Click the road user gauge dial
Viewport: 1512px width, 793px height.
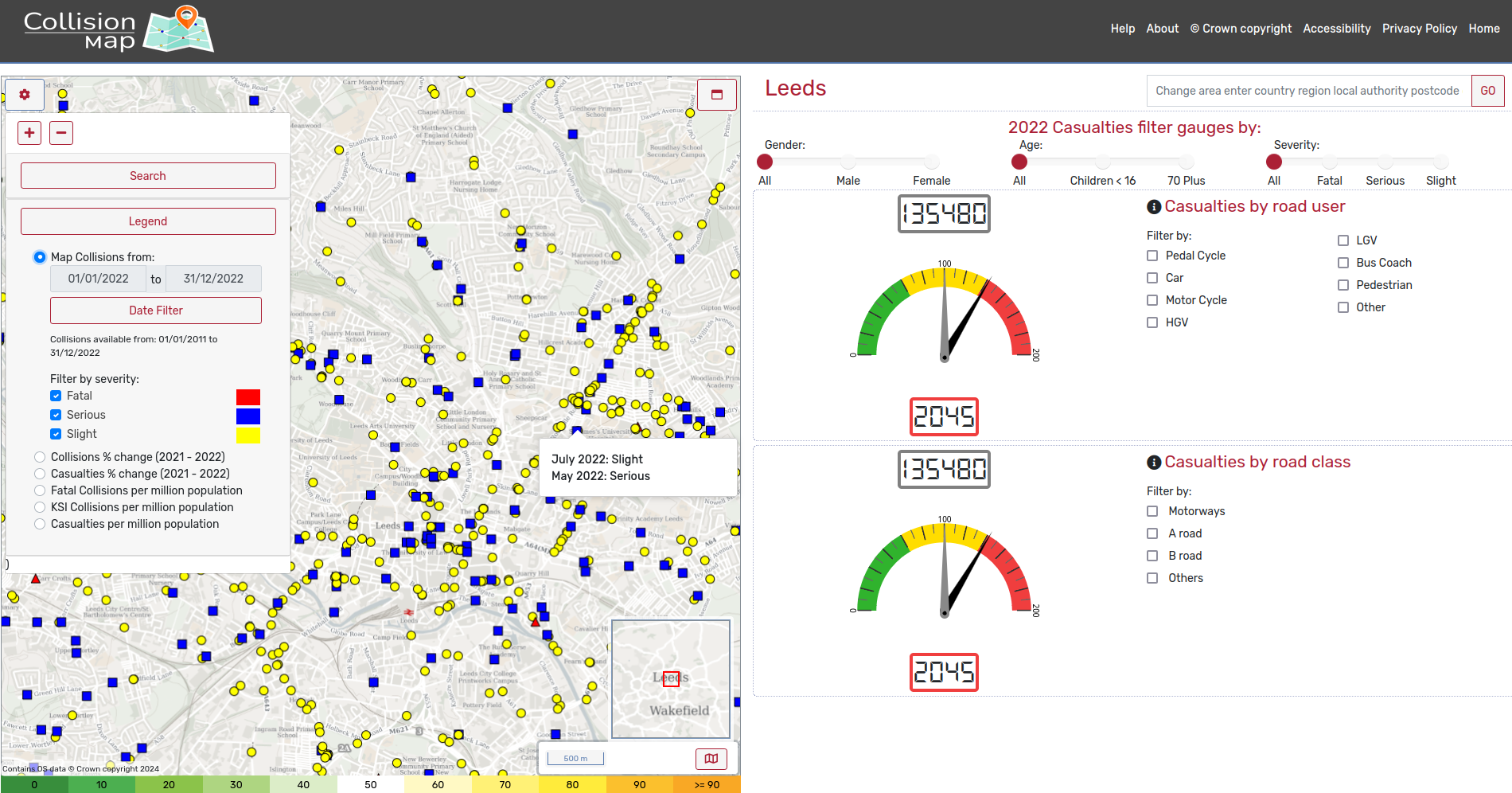pos(945,313)
